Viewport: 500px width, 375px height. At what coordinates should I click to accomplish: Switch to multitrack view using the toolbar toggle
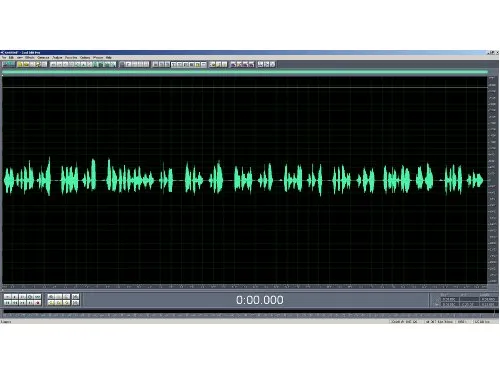8,64
